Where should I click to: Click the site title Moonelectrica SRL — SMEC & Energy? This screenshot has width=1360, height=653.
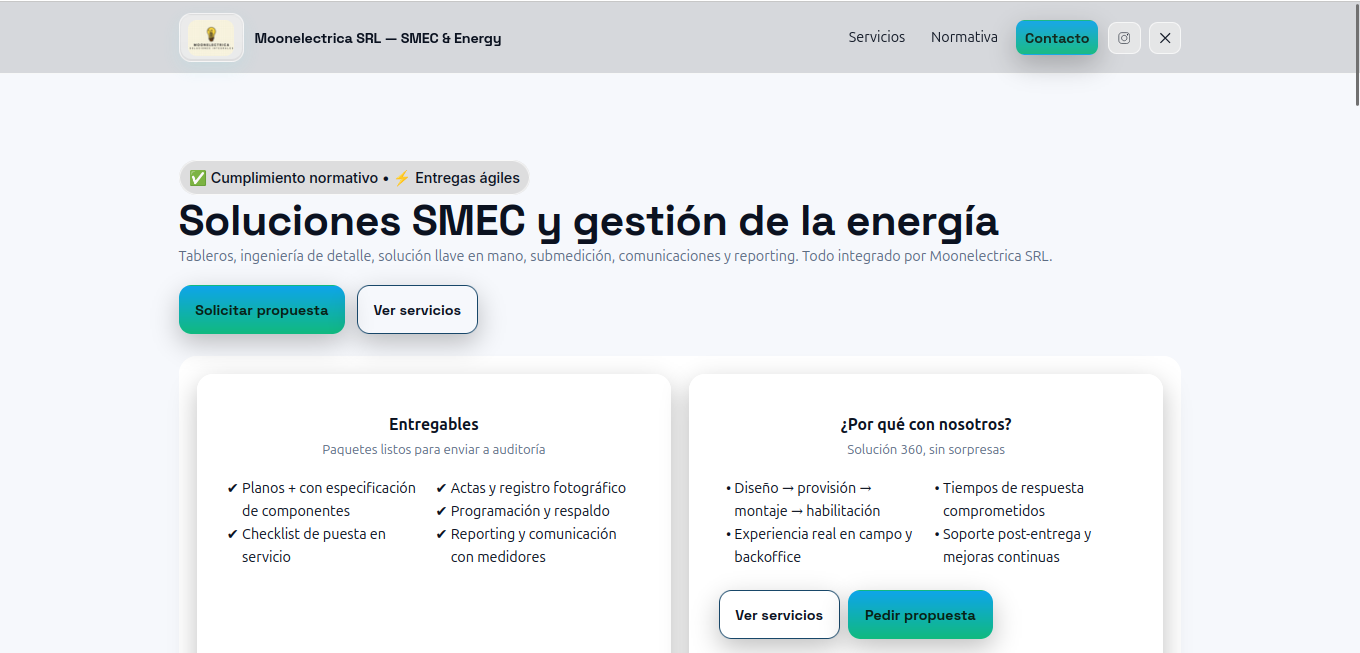(x=378, y=37)
